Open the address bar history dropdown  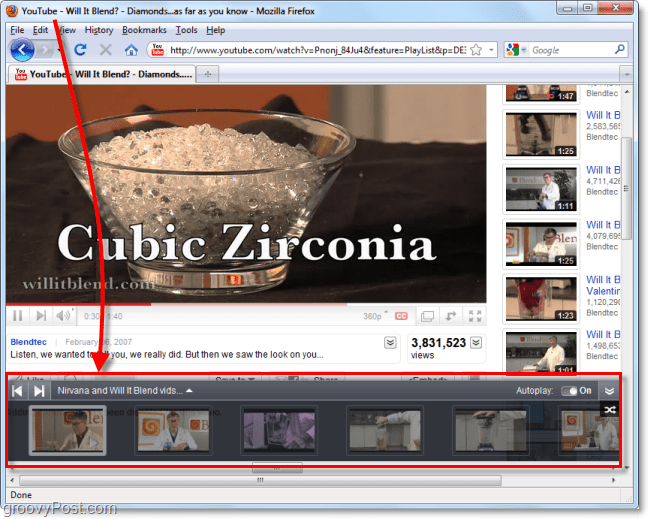coord(491,50)
